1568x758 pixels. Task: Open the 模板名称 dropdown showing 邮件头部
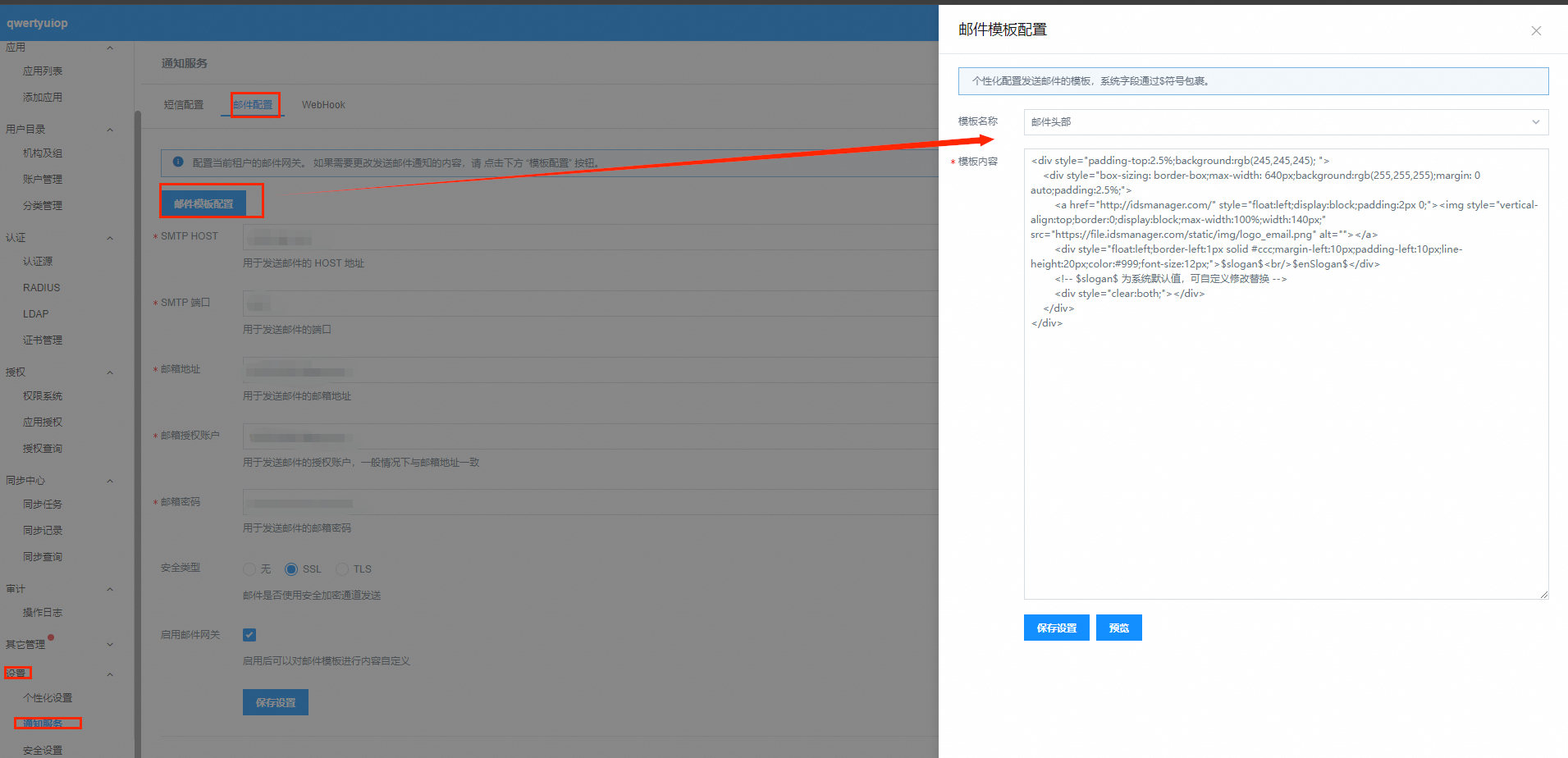click(x=1285, y=122)
